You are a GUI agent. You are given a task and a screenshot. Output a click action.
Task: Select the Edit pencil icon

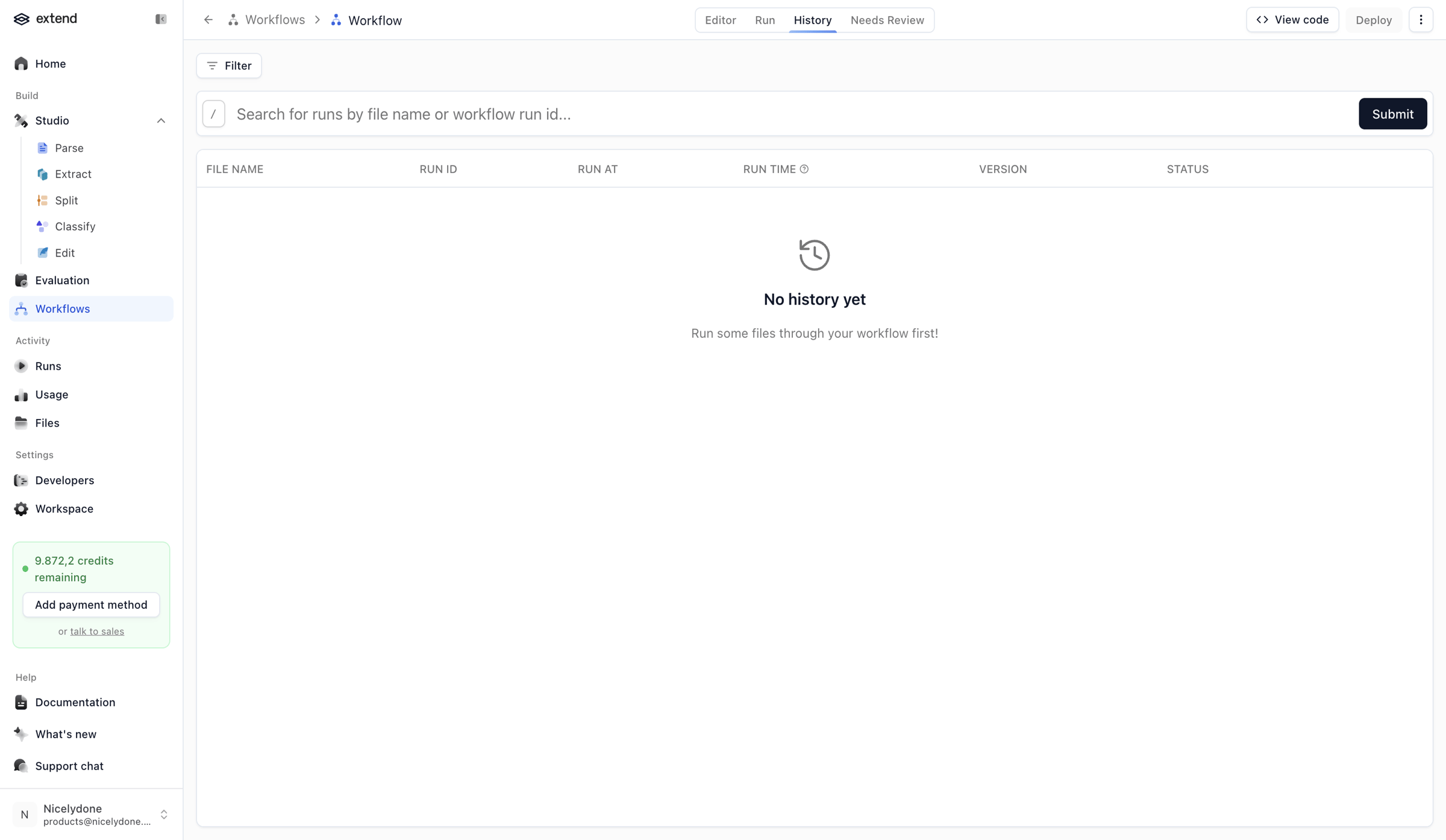[x=42, y=253]
